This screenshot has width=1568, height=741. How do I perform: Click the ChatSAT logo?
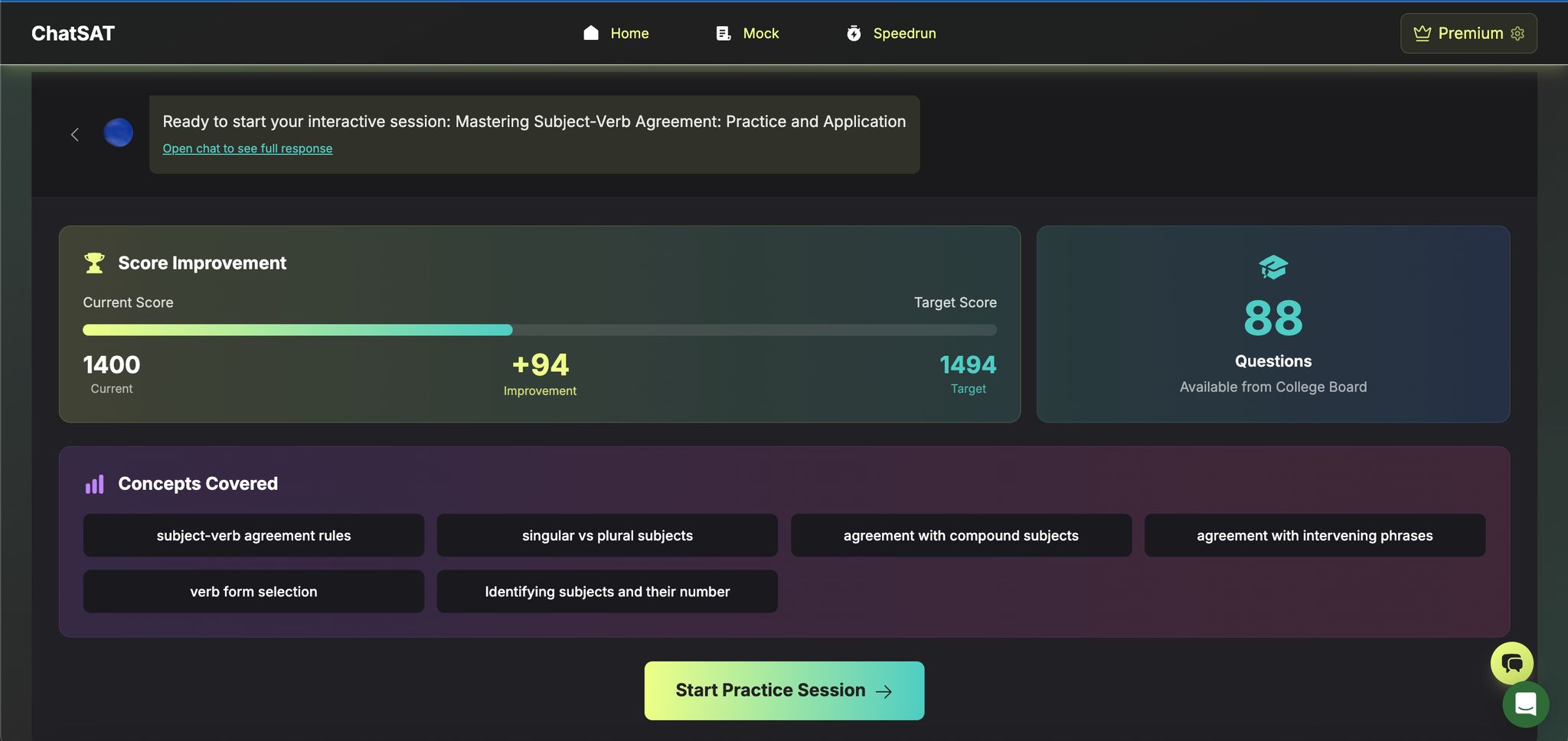[73, 34]
